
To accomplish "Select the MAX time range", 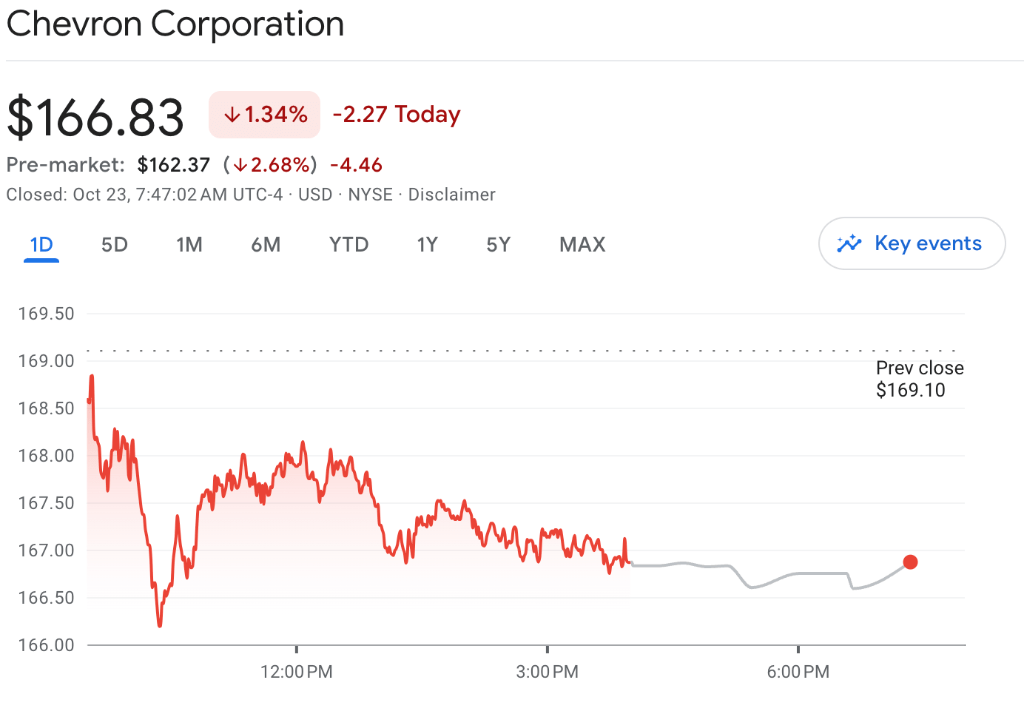I will (x=582, y=245).
